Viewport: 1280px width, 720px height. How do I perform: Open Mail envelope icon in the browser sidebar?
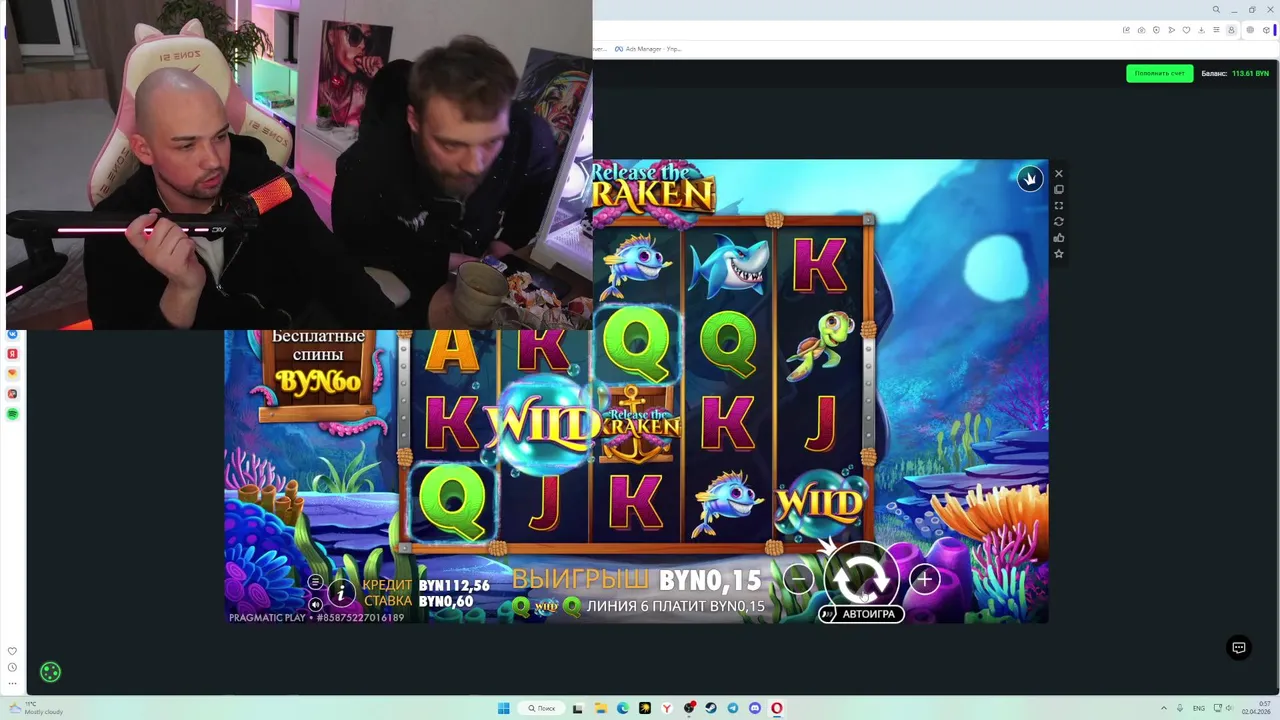[x=12, y=373]
